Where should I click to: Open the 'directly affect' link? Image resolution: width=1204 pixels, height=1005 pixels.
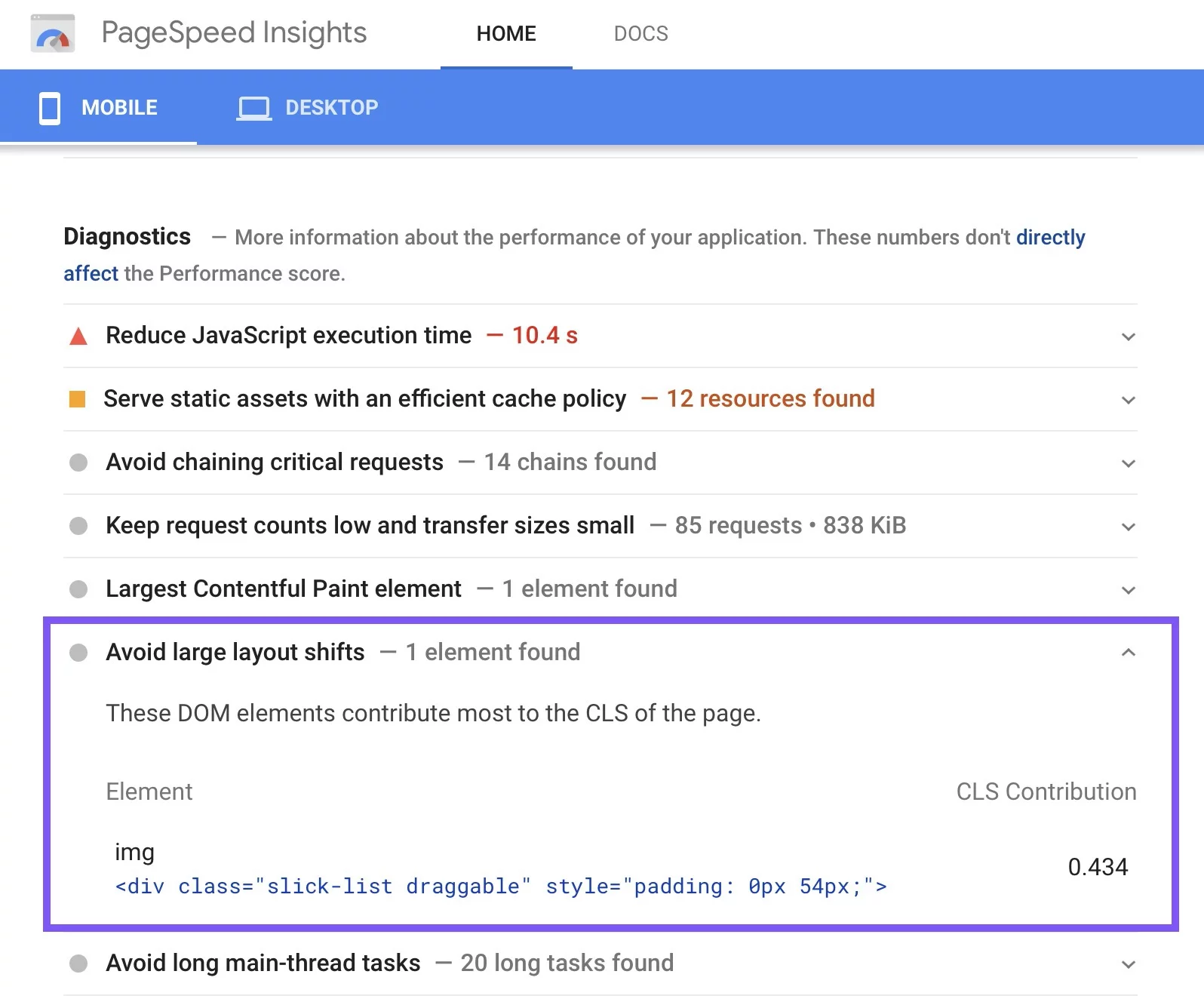[1050, 238]
